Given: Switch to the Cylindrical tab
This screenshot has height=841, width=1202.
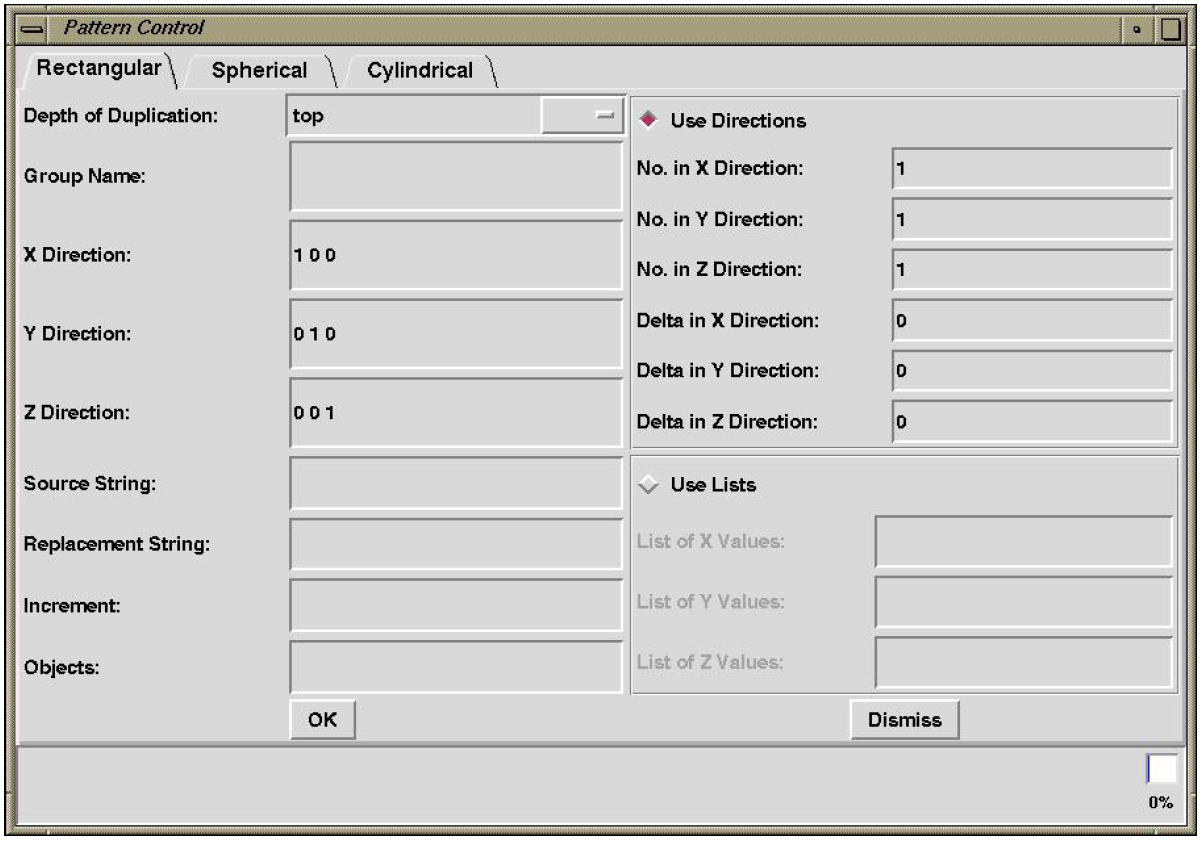Looking at the screenshot, I should 420,71.
